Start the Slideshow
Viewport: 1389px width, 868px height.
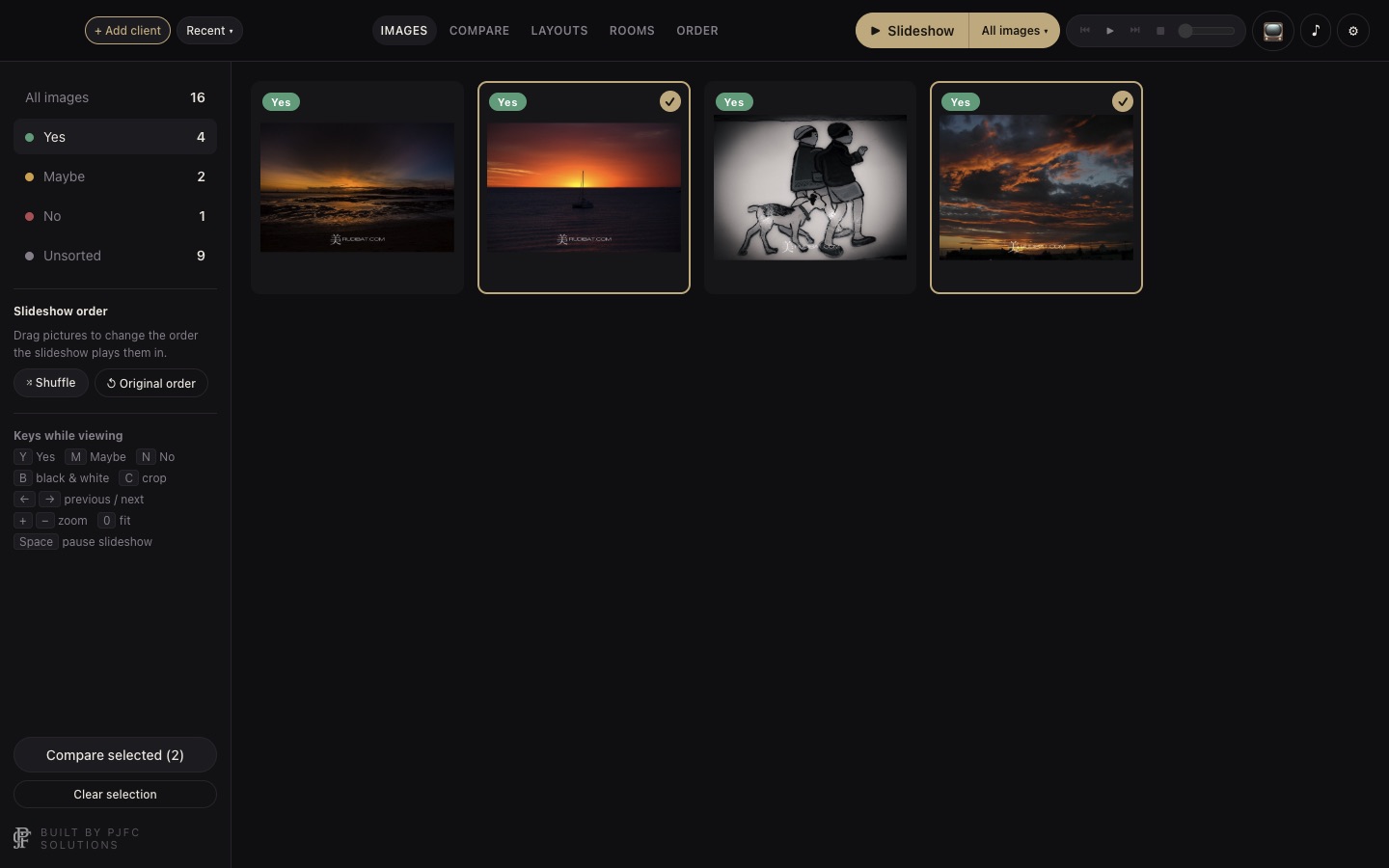pos(912,31)
